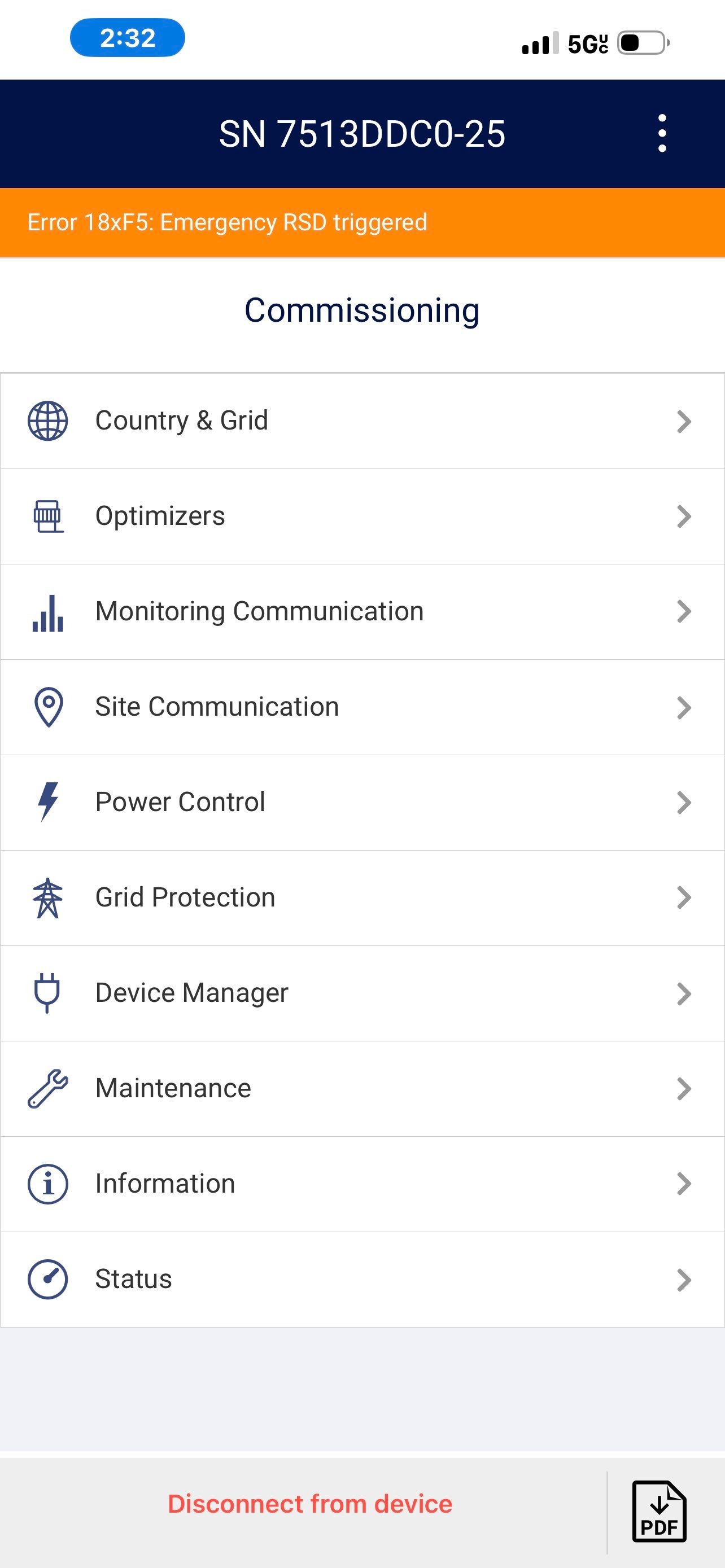Tap the 2:32 time pill in status bar
725x1568 pixels.
(x=128, y=38)
